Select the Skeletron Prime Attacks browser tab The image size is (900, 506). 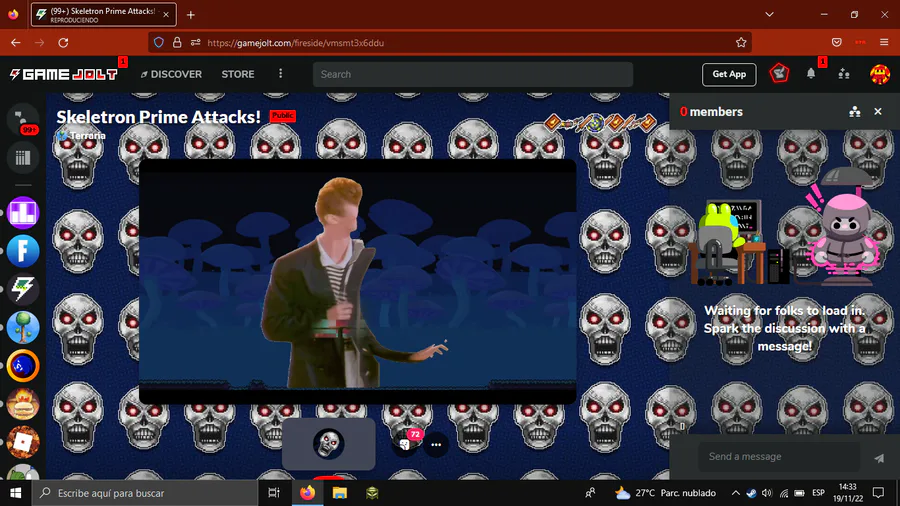tap(103, 15)
